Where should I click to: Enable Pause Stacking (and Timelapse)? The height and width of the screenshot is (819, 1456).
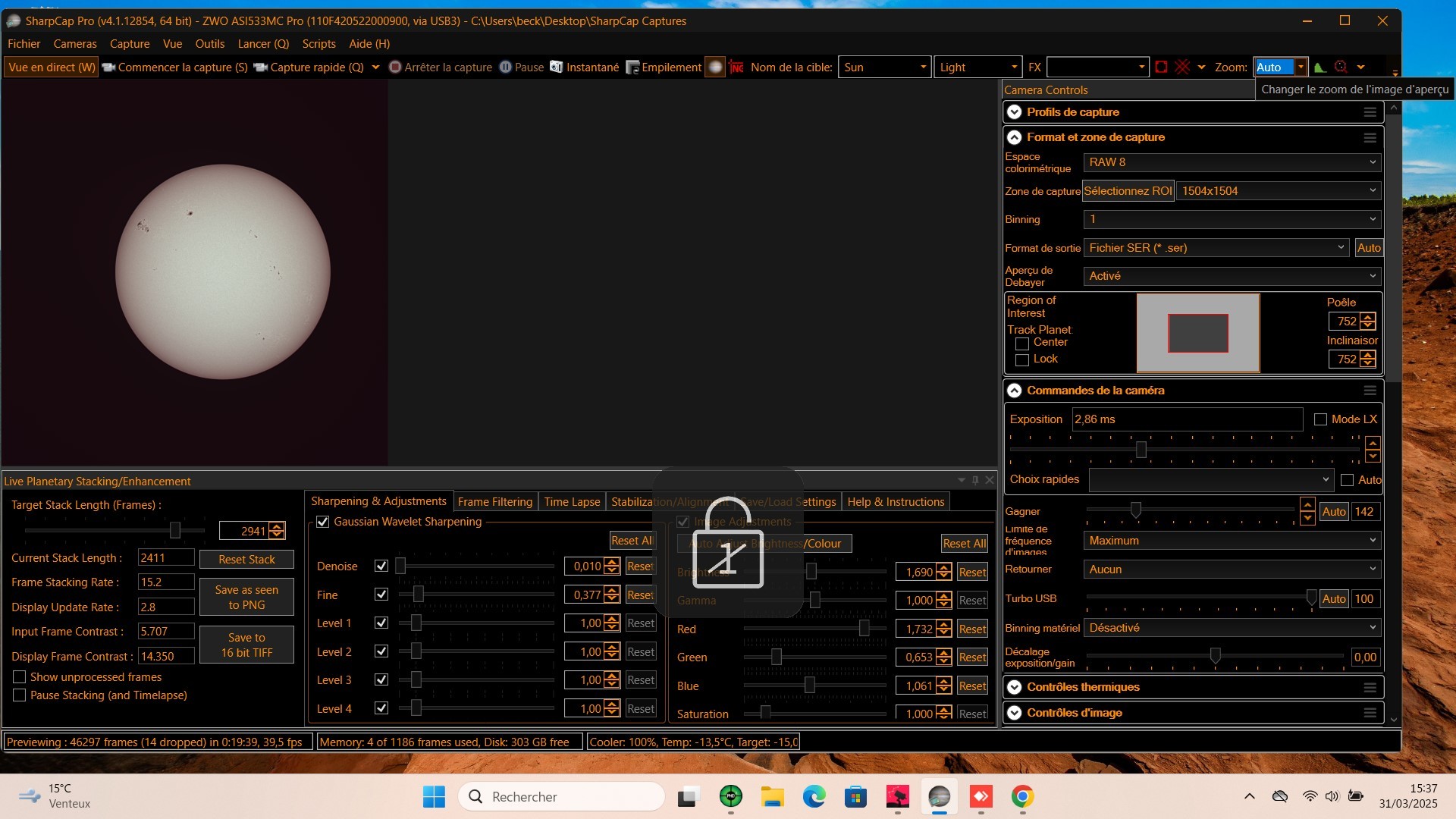(20, 695)
